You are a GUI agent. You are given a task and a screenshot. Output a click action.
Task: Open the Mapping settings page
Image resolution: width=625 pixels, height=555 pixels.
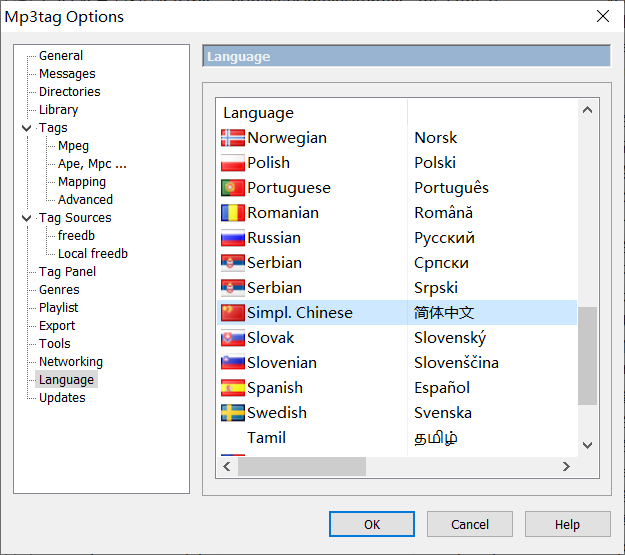click(82, 182)
